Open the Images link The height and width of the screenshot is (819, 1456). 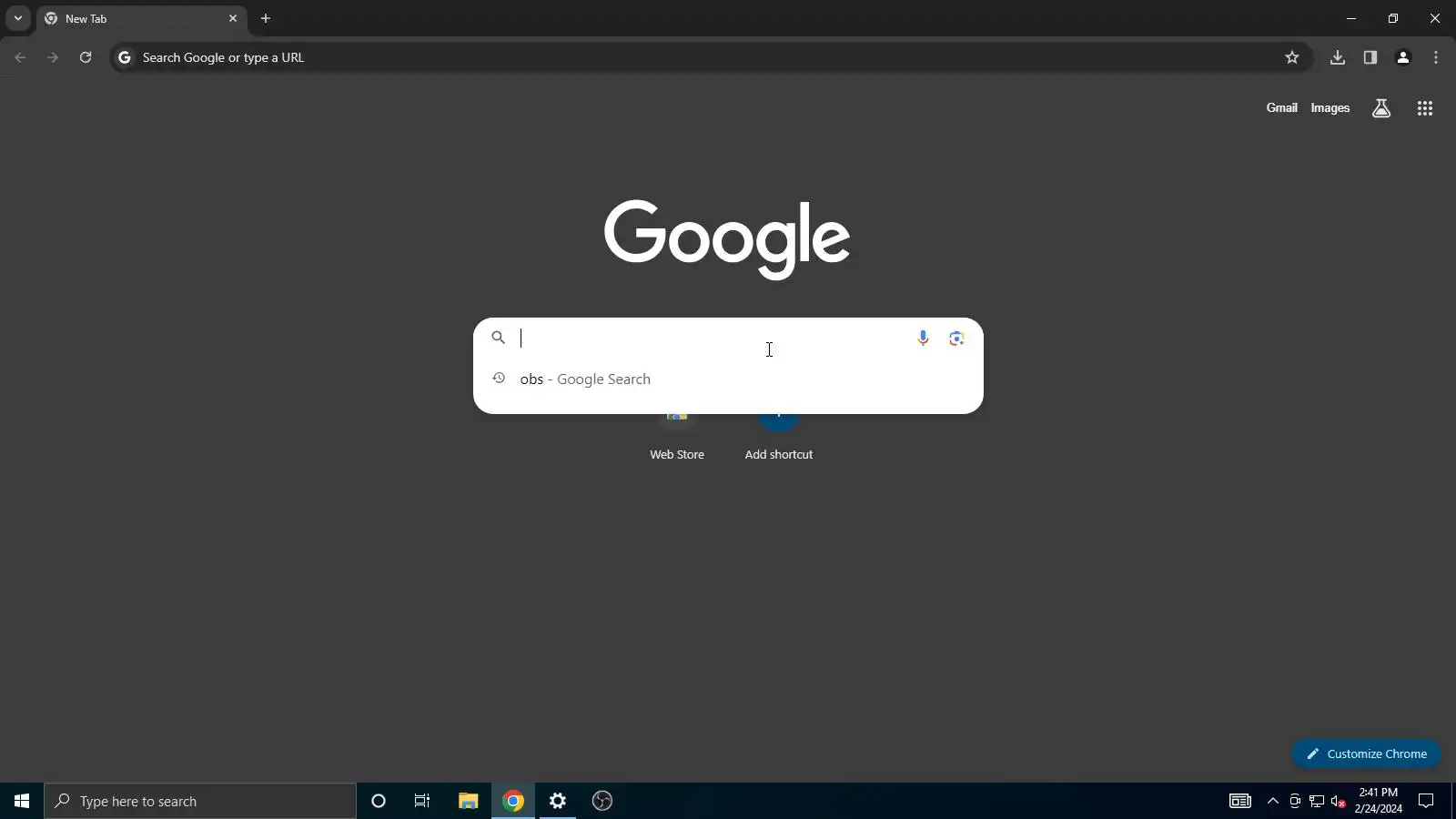click(x=1330, y=108)
